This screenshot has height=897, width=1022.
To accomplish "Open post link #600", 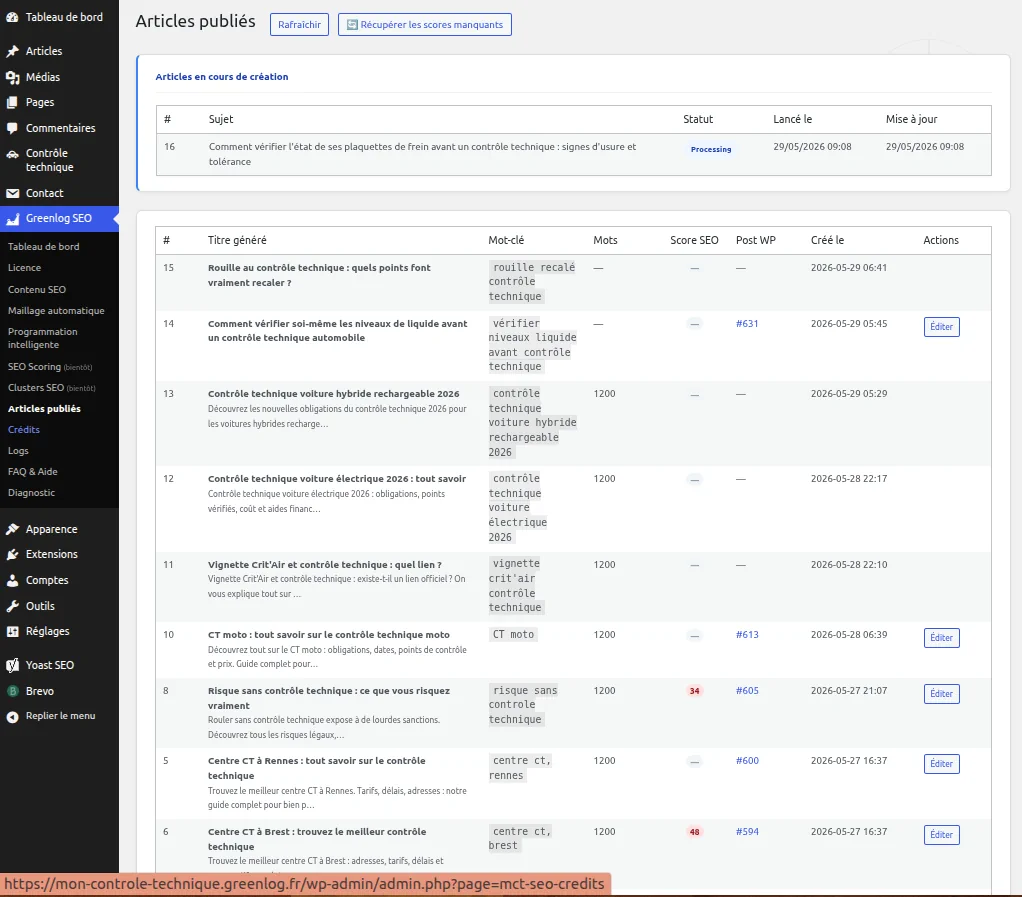I will pos(747,761).
